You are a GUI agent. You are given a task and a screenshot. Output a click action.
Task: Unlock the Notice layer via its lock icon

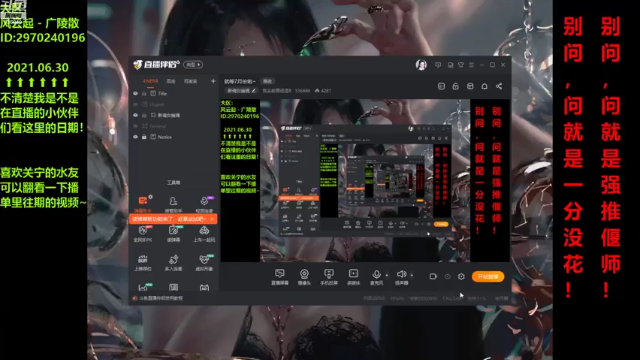(144, 137)
